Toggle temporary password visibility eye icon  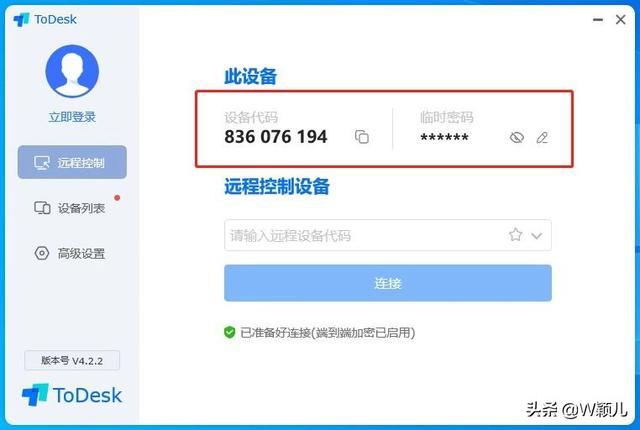click(517, 137)
